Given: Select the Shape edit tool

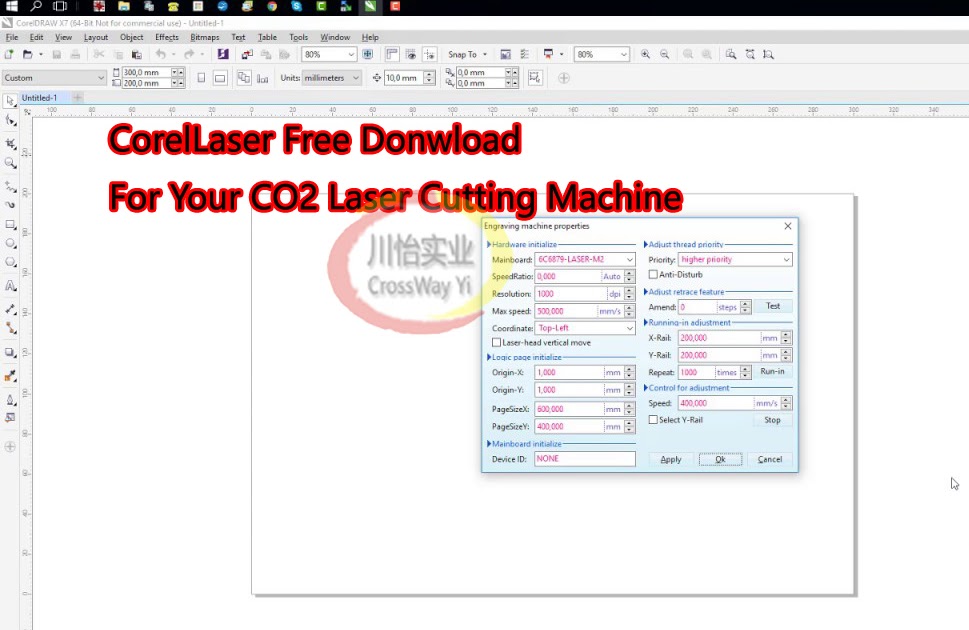Looking at the screenshot, I should pyautogui.click(x=10, y=121).
